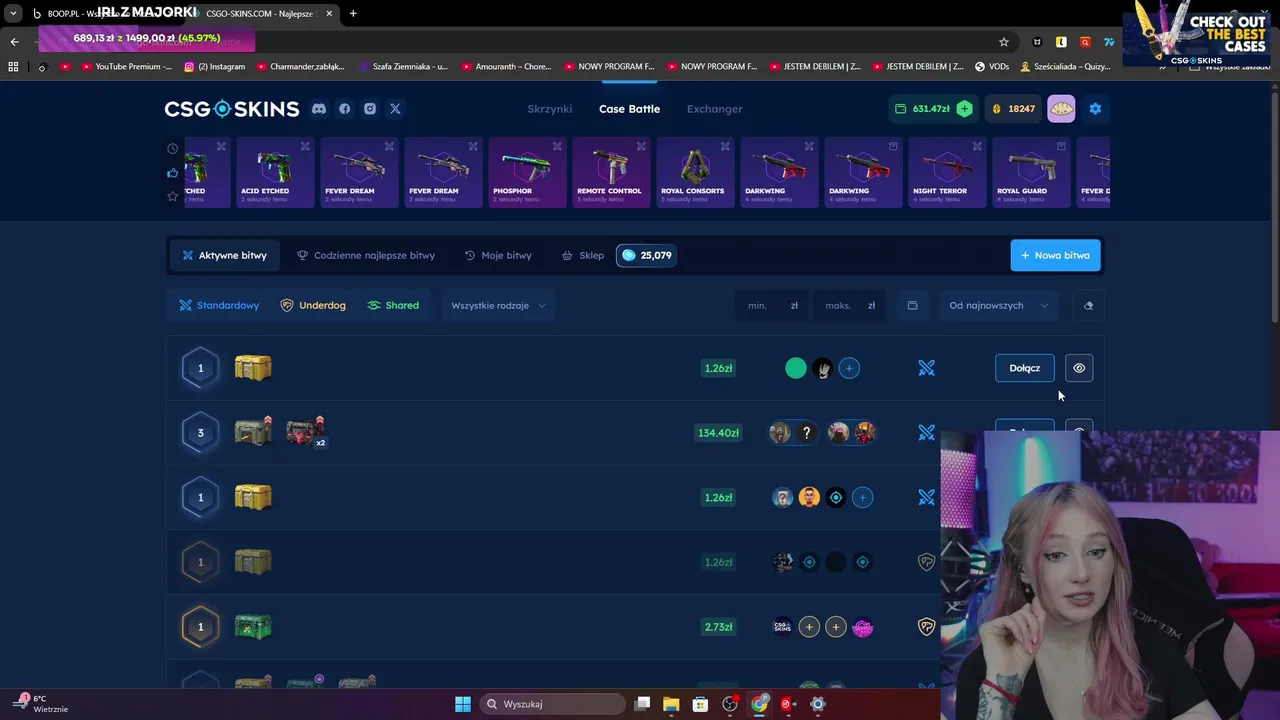Viewport: 1280px width, 720px height.
Task: Click the pink avatar in 2.73zł battle
Action: pyautogui.click(x=863, y=627)
